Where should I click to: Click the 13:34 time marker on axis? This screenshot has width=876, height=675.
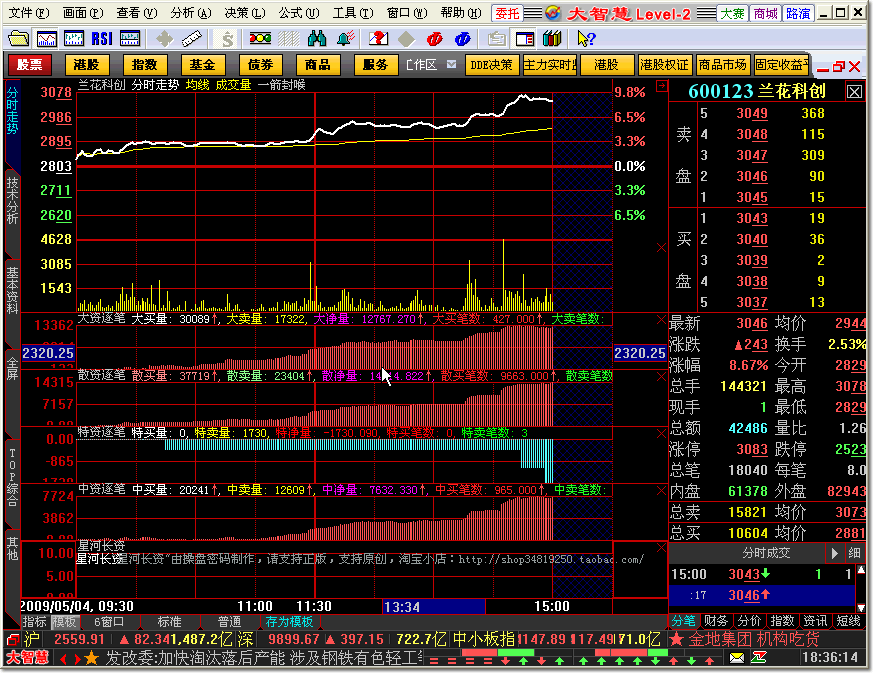point(434,607)
